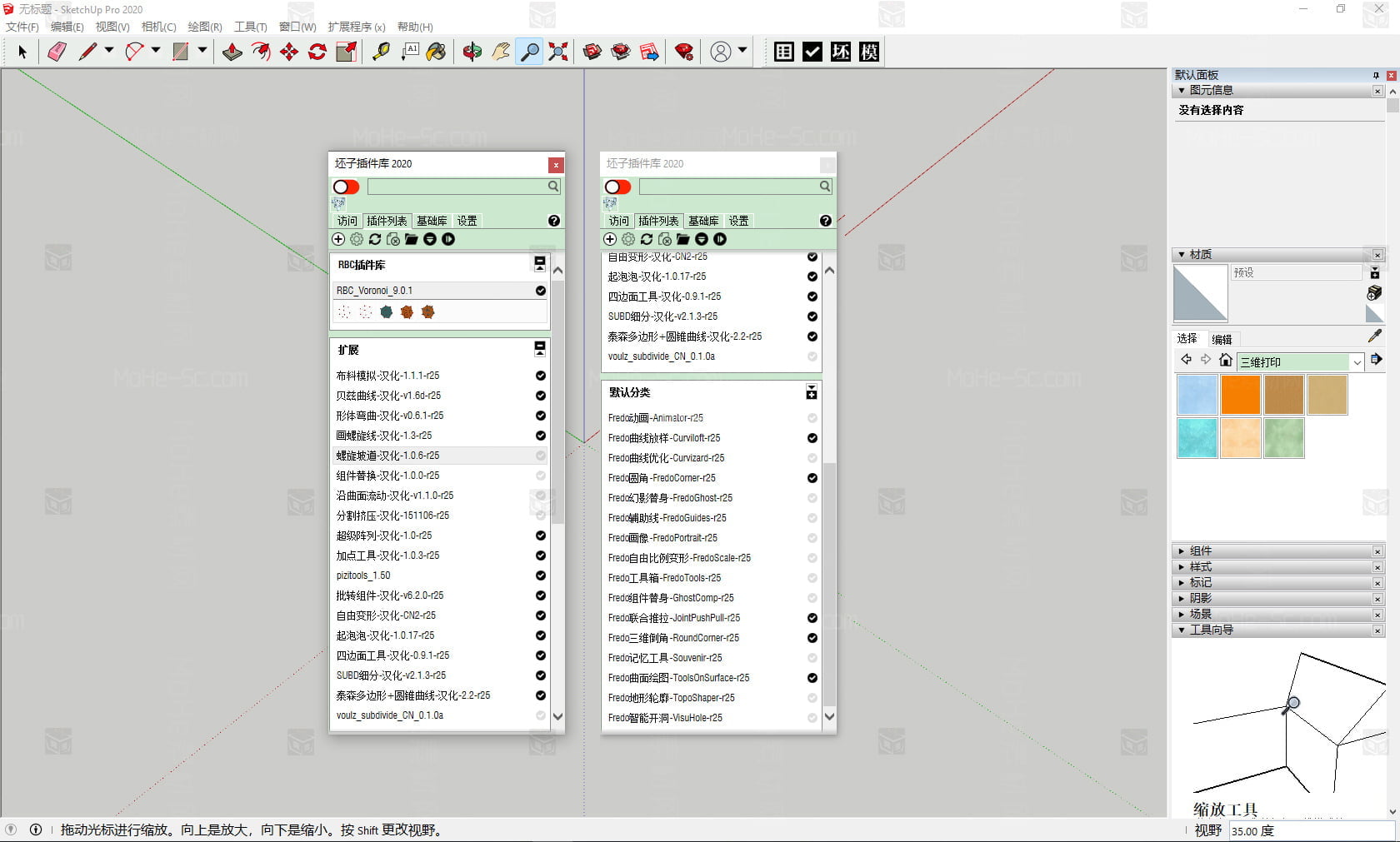
Task: Open the Extension Manager ruby gem icon
Action: (x=684, y=52)
